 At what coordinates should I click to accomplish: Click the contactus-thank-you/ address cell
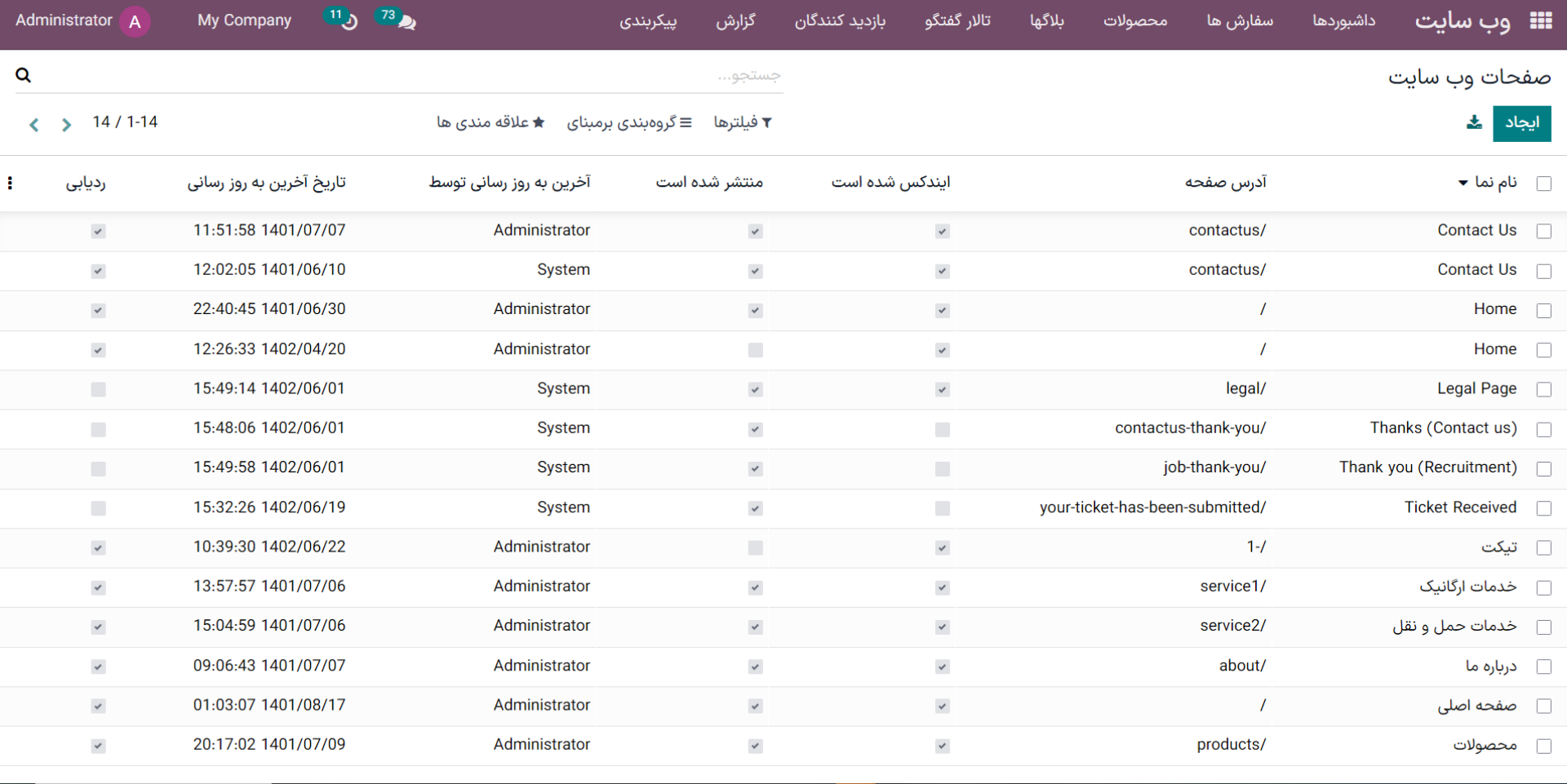click(1191, 427)
